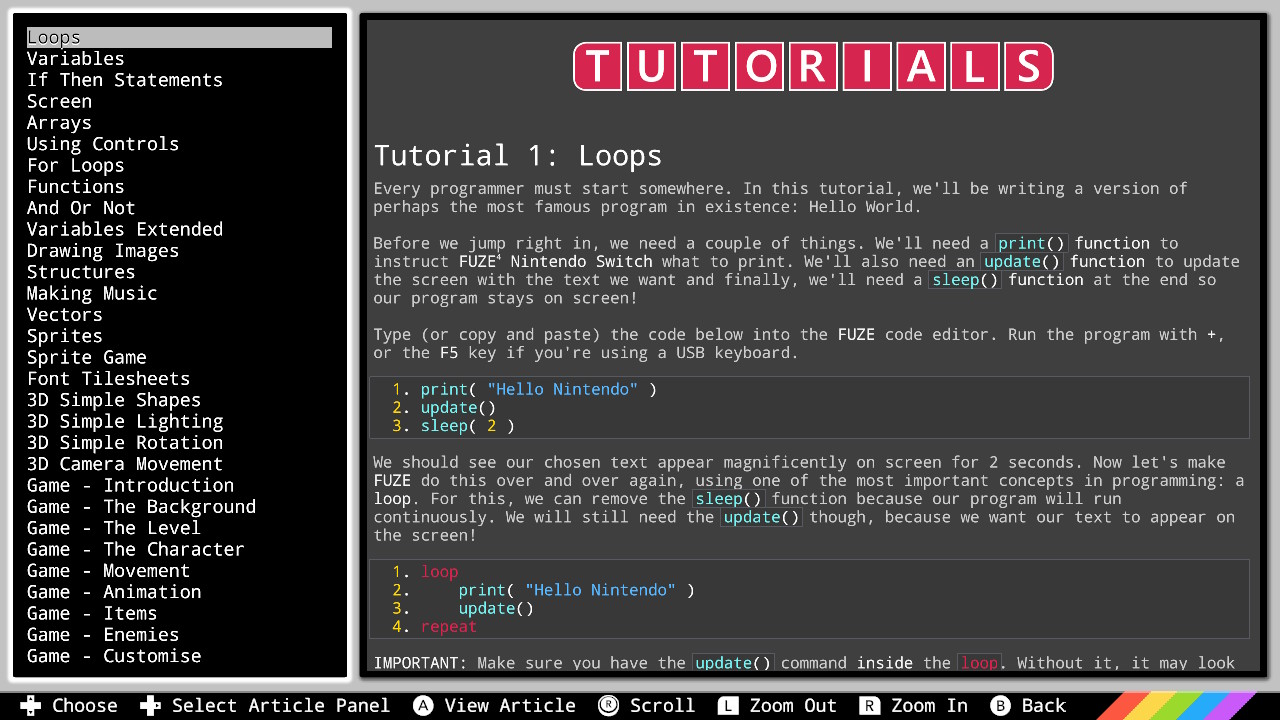The width and height of the screenshot is (1280, 720).
Task: Click the loop tag in the IMPORTANT note
Action: [x=980, y=663]
